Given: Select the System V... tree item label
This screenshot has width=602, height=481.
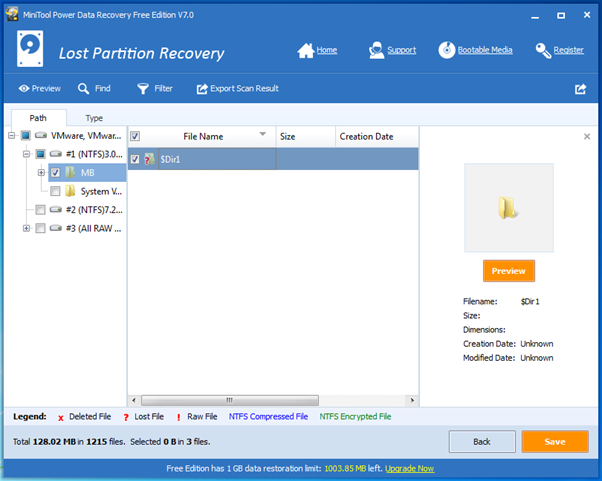Looking at the screenshot, I should (x=101, y=191).
